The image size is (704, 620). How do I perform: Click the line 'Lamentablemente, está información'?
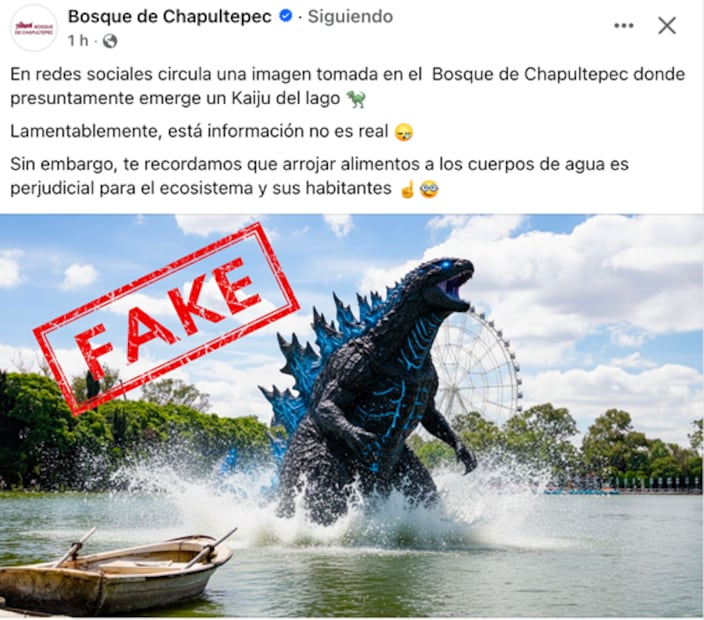point(211,132)
